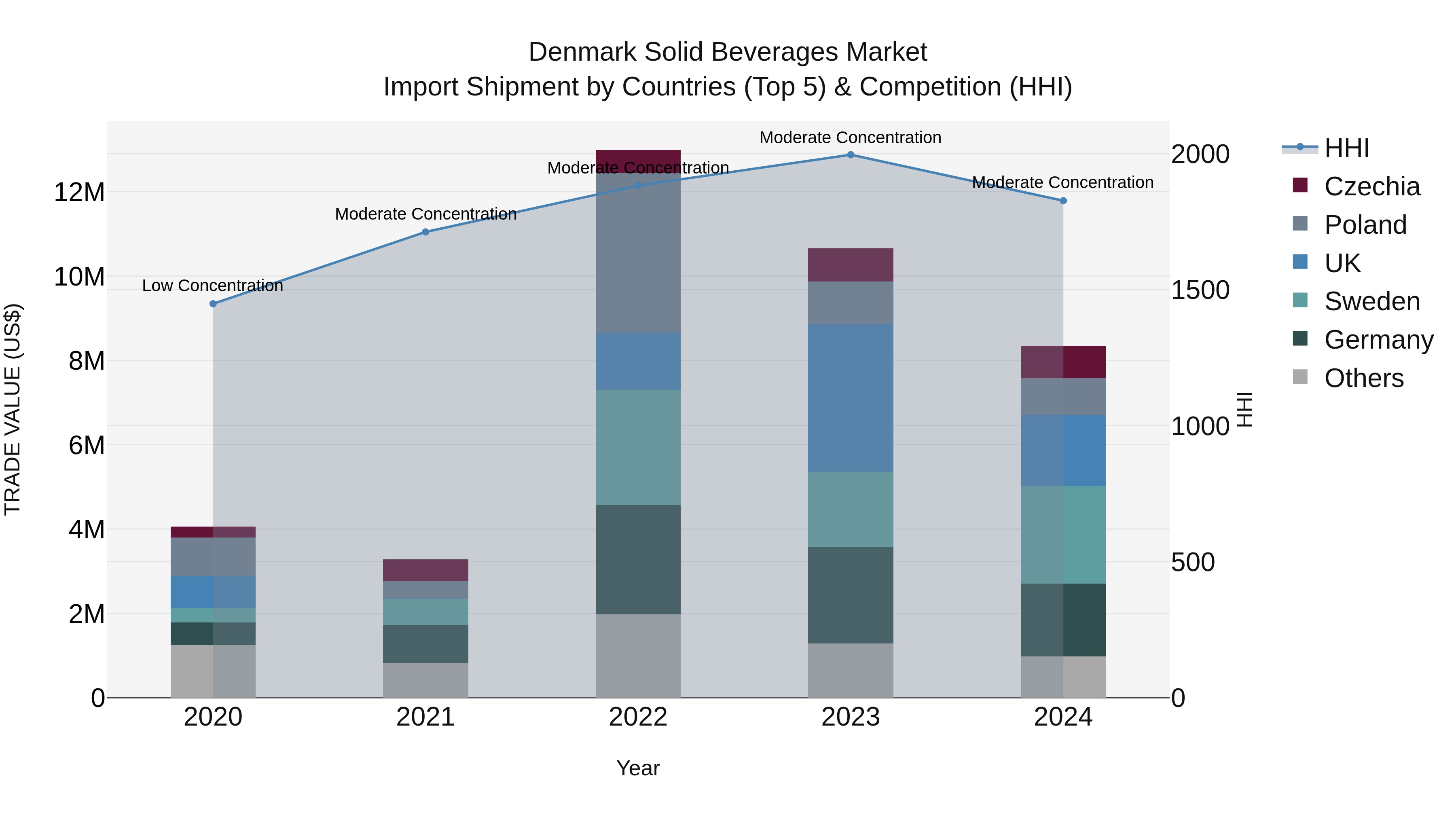The height and width of the screenshot is (819, 1456).
Task: Toggle the Poland legend entry
Action: tap(1349, 224)
